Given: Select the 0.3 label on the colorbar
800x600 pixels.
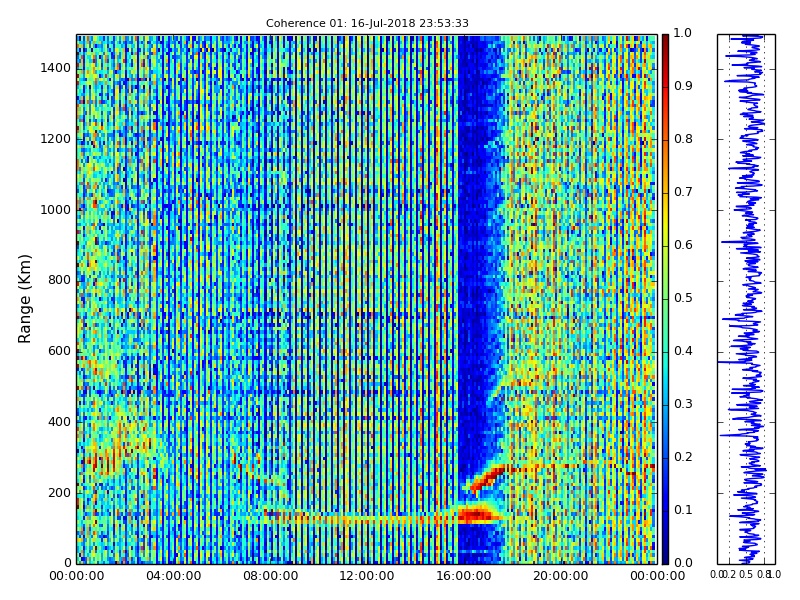Looking at the screenshot, I should tap(683, 404).
